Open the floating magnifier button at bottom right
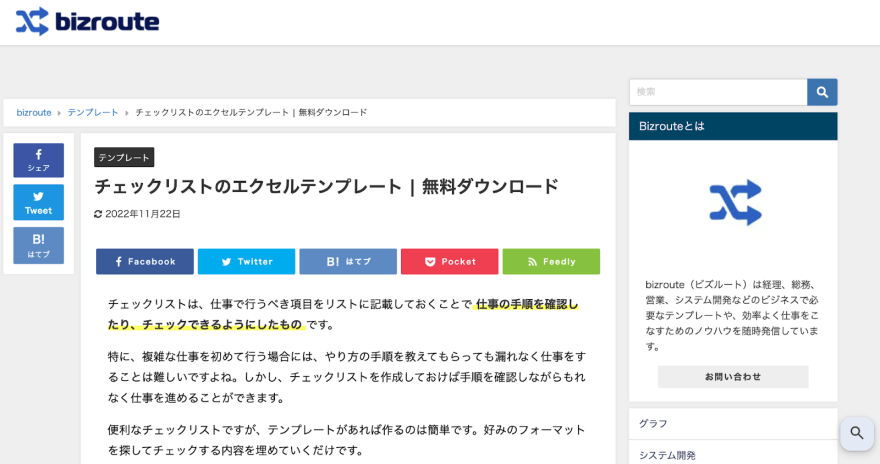 [856, 433]
